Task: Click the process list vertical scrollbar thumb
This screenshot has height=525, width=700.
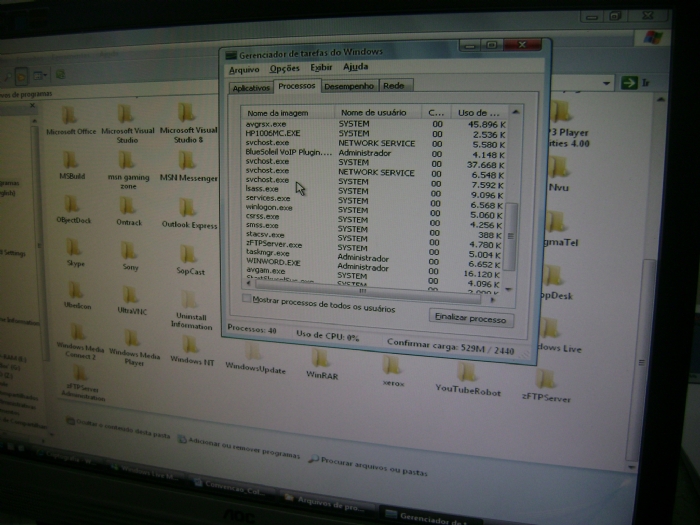Action: (x=511, y=236)
